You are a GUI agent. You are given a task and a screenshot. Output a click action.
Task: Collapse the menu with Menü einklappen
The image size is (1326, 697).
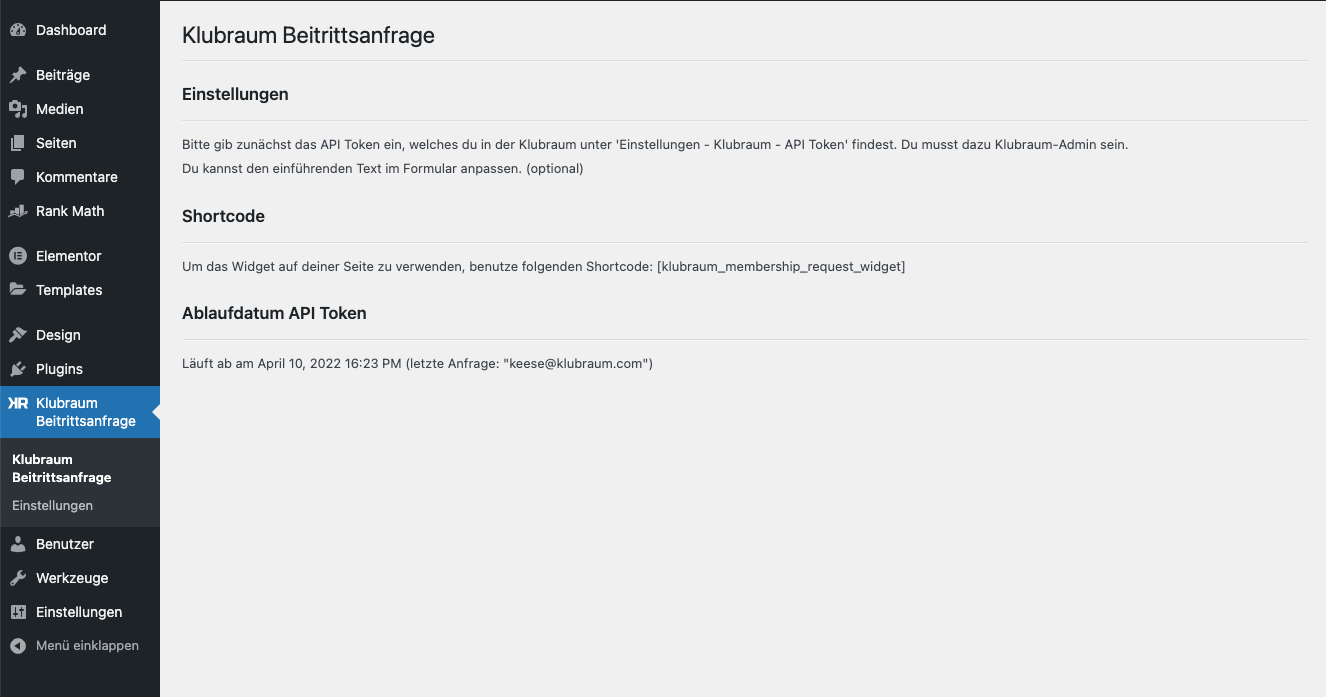(86, 645)
